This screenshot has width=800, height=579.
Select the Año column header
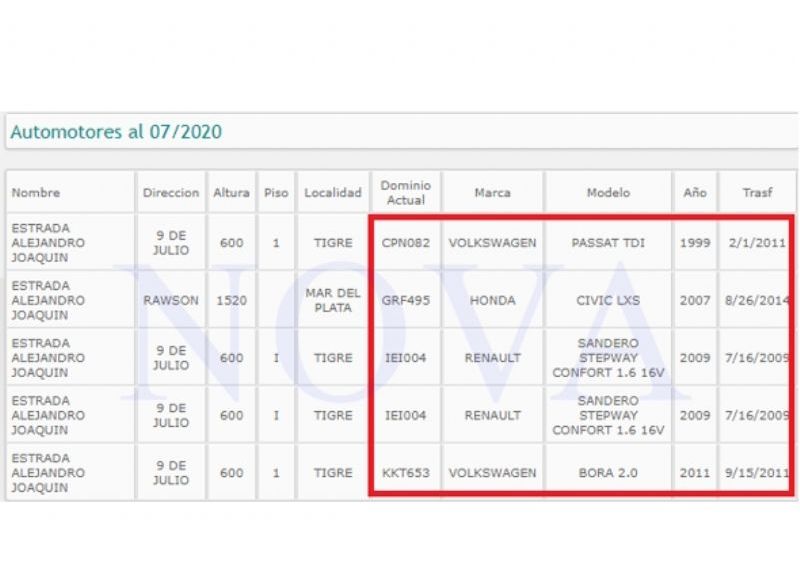pos(695,193)
